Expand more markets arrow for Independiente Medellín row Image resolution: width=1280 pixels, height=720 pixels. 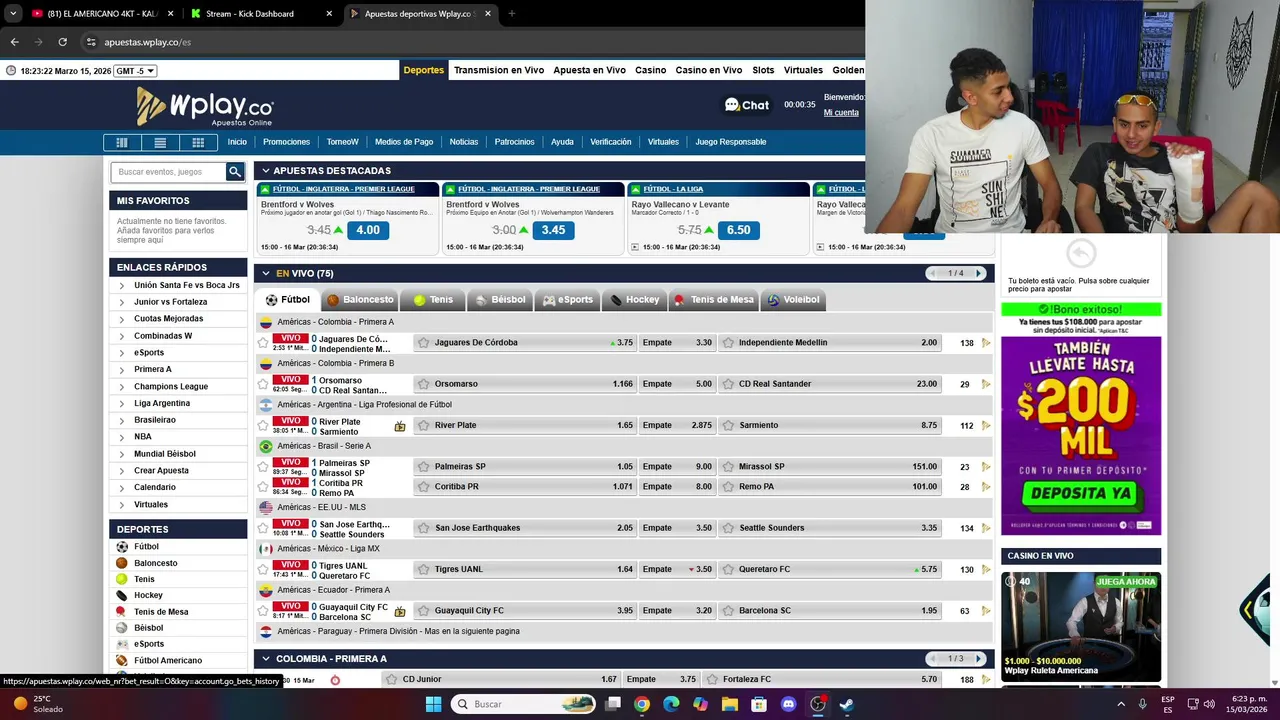986,343
